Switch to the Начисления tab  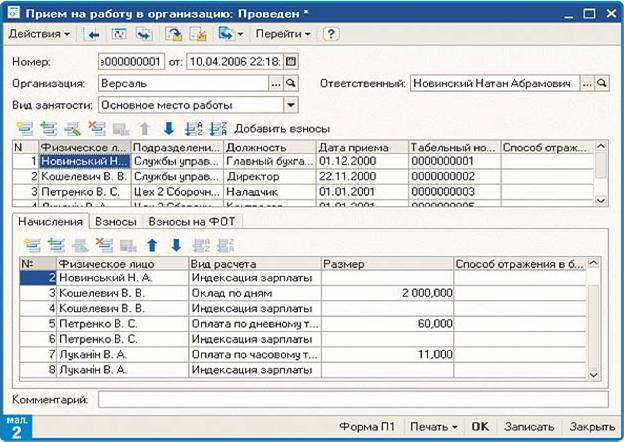51,222
